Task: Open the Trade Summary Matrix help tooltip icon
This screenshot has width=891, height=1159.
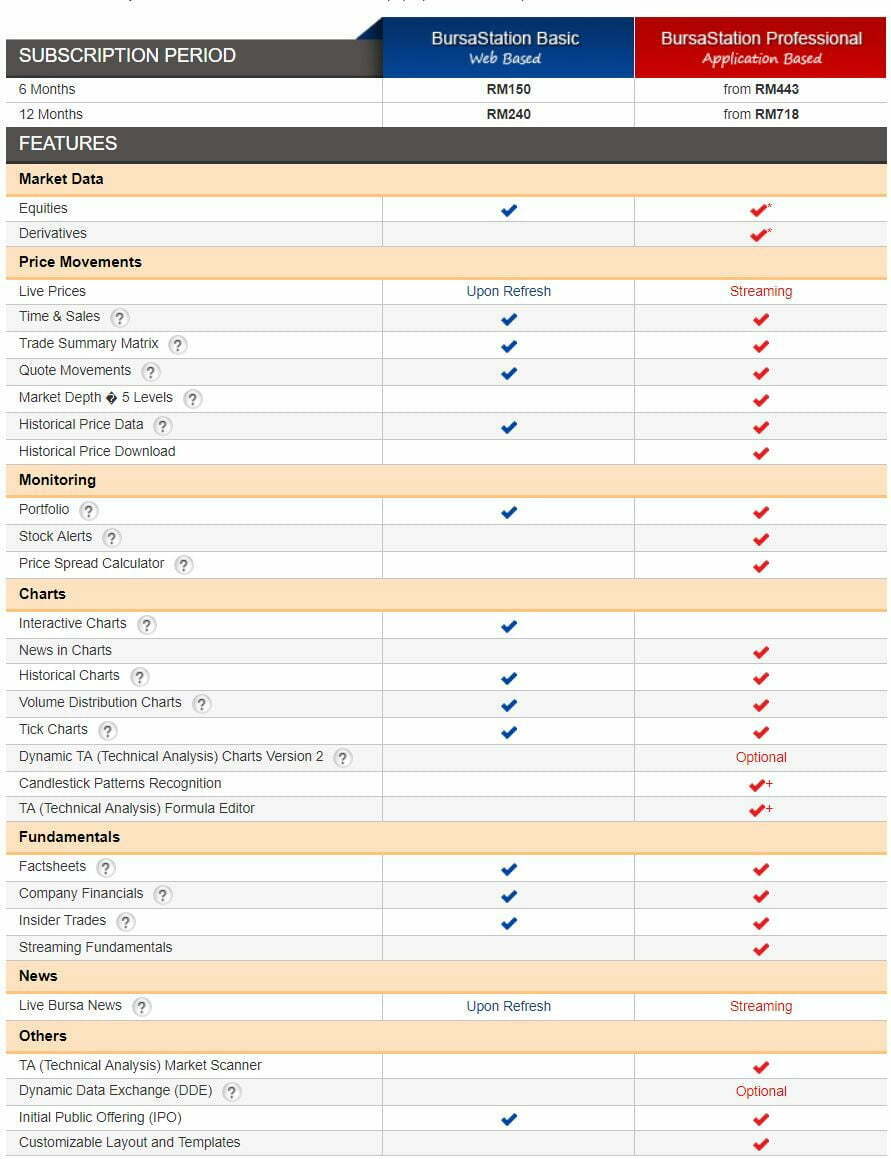Action: [x=178, y=345]
